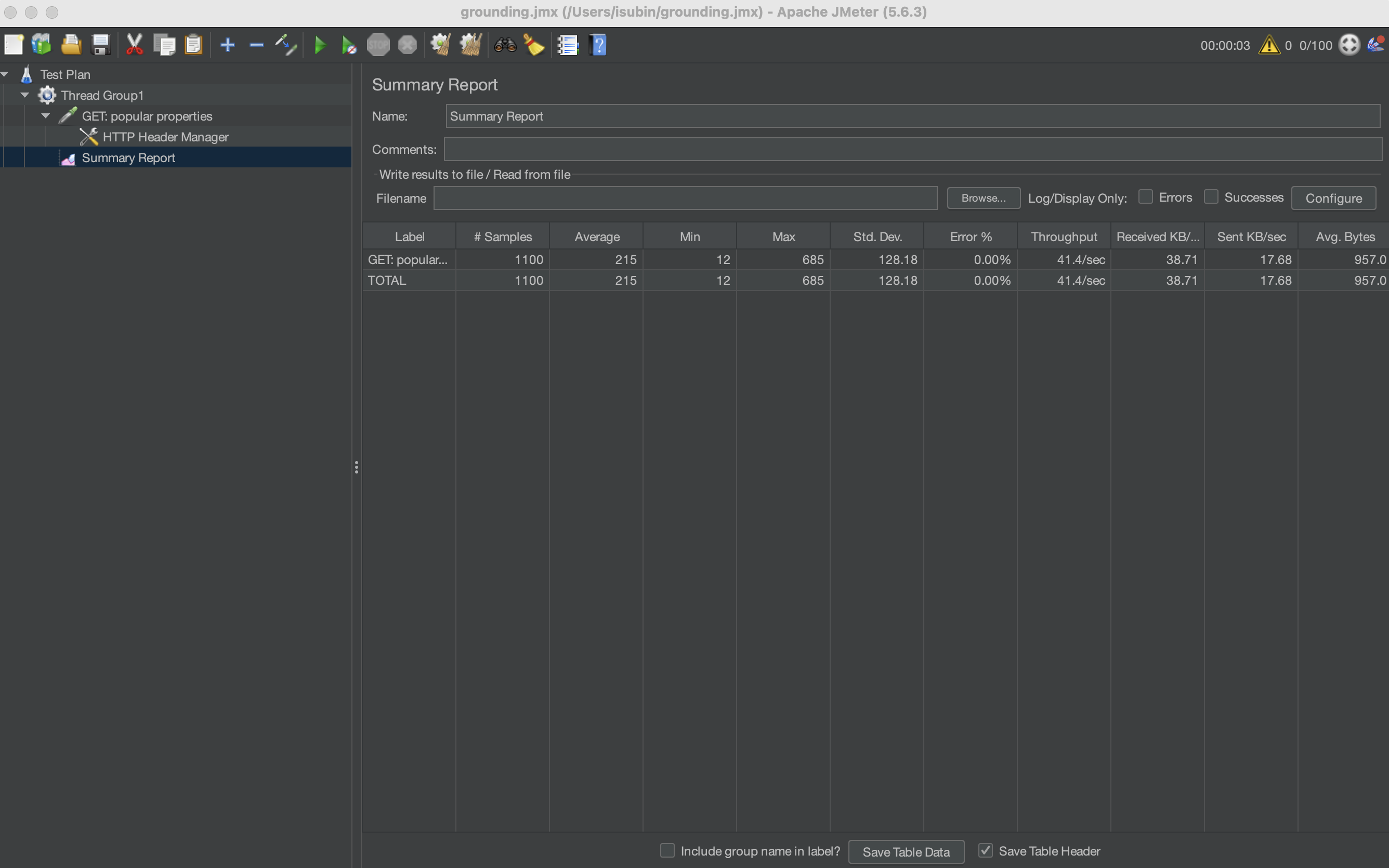Click the Save floppy disk icon
The width and height of the screenshot is (1389, 868).
click(101, 45)
